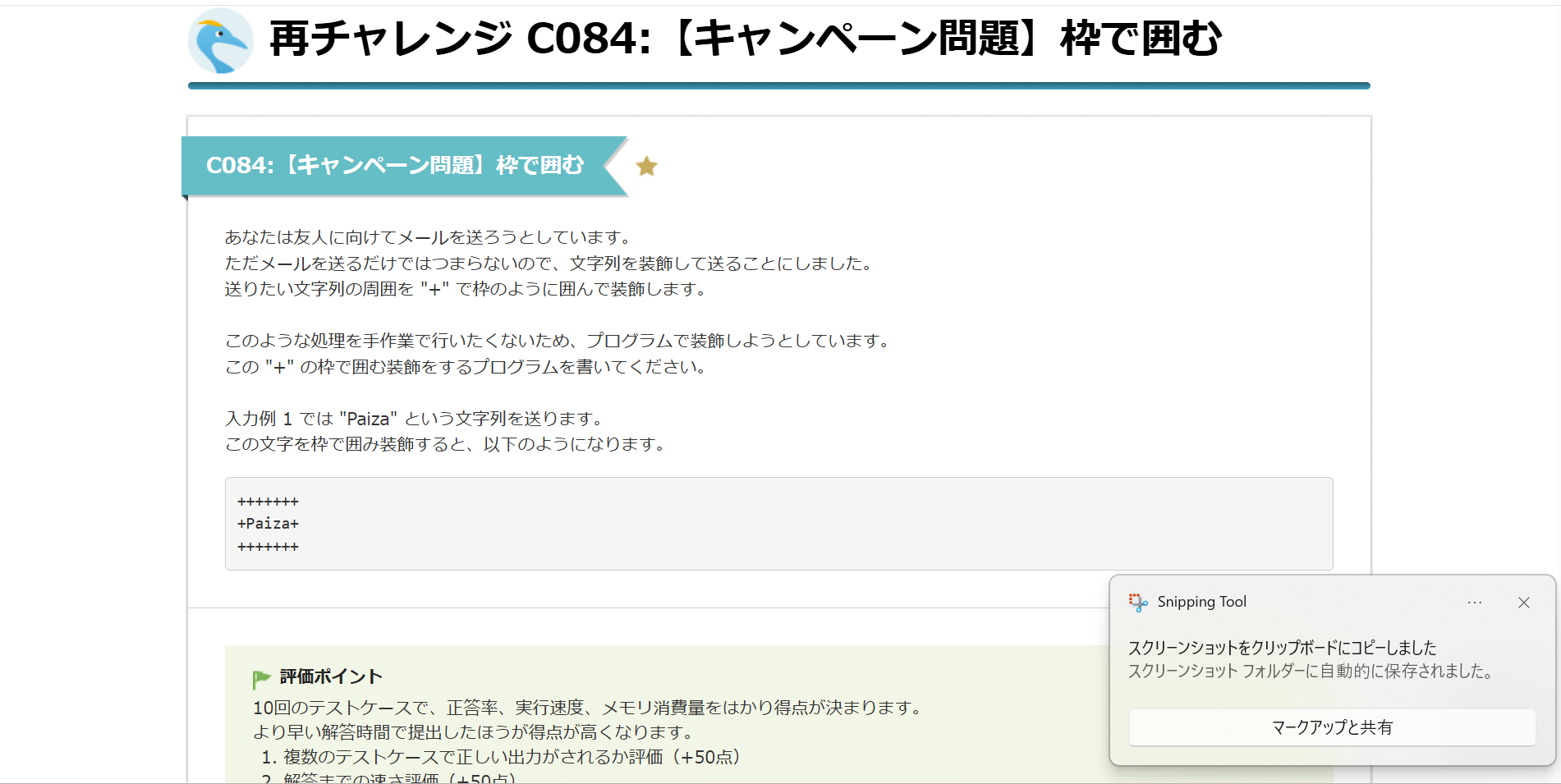This screenshot has width=1561, height=784.
Task: Click the 入力例 1 では "Paiza" sentence
Action: click(x=415, y=419)
